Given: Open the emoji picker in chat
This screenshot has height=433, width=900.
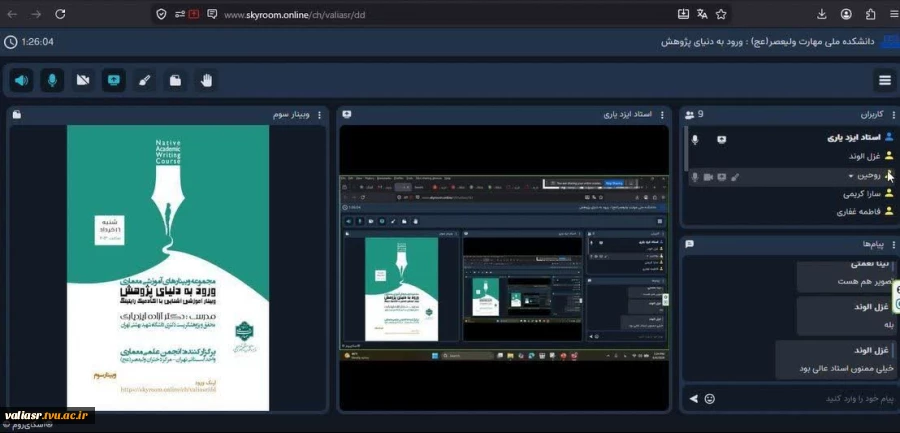Looking at the screenshot, I should [x=709, y=399].
